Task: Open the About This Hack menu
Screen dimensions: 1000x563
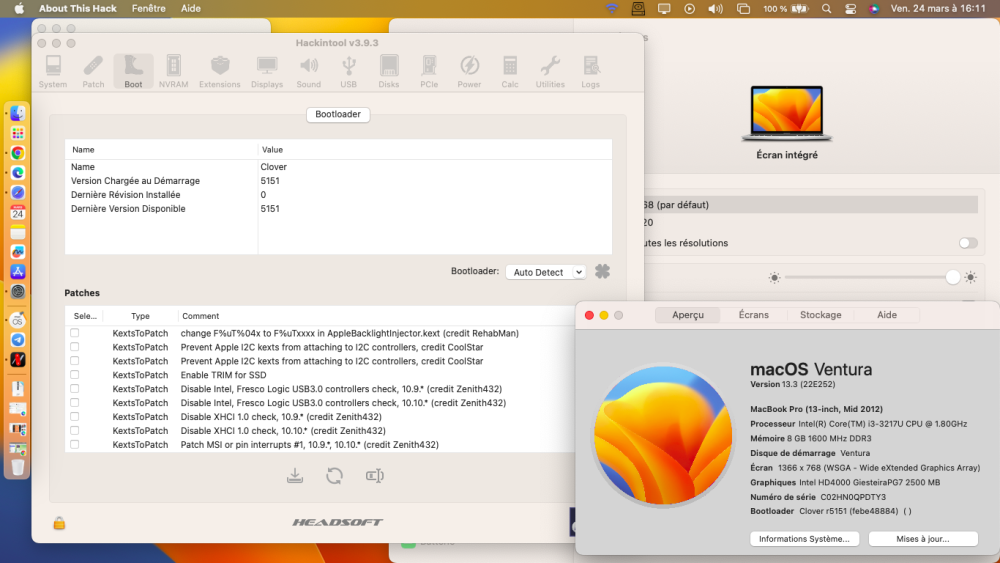Action: (78, 9)
